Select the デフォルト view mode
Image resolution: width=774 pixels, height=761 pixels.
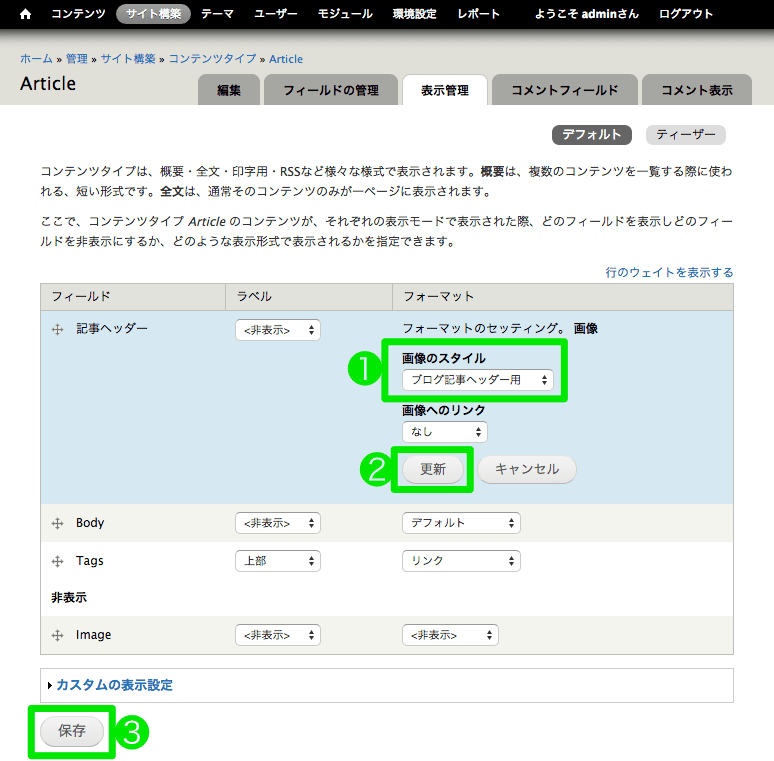click(591, 135)
